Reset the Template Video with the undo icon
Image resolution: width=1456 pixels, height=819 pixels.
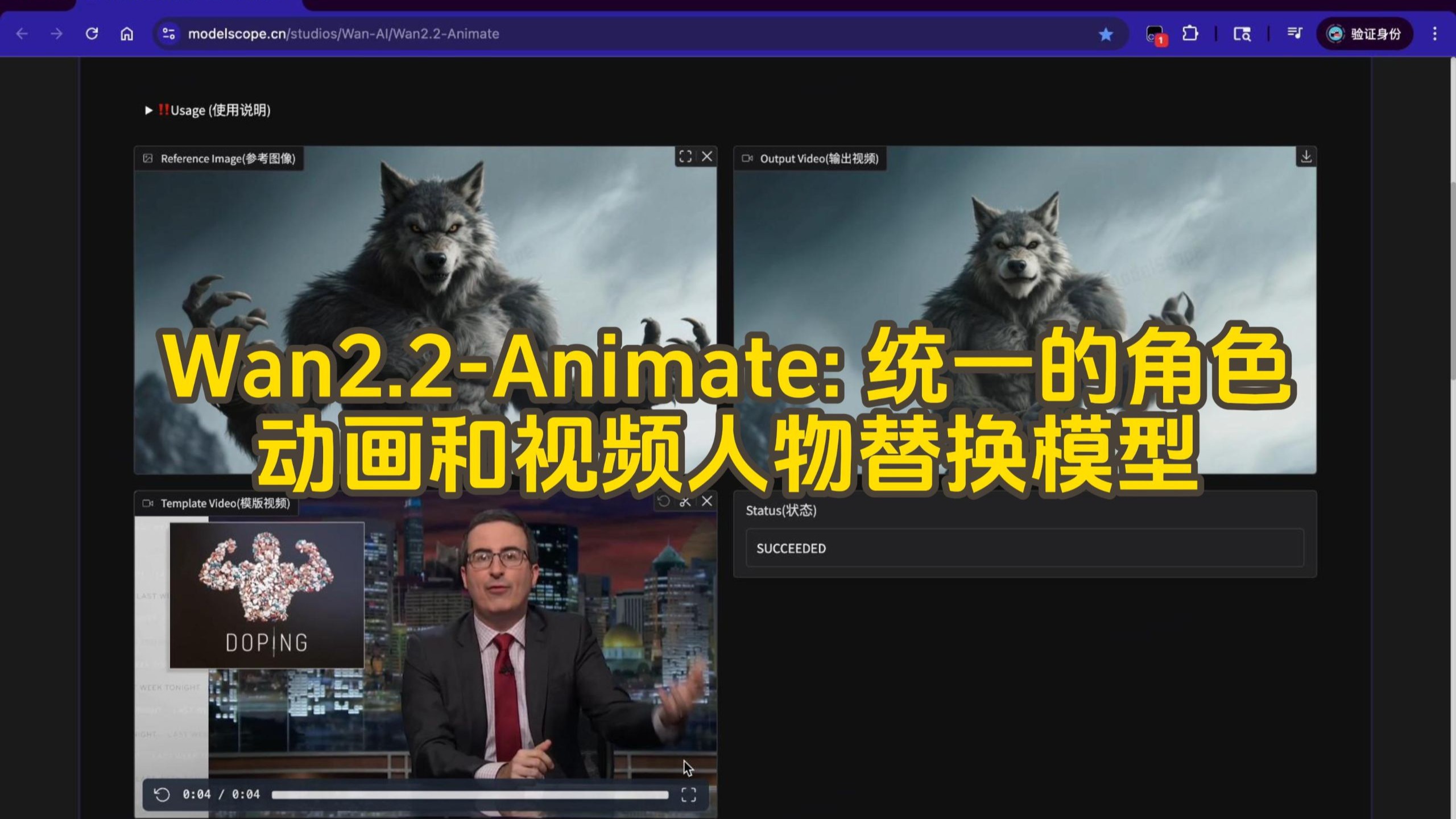click(x=663, y=501)
